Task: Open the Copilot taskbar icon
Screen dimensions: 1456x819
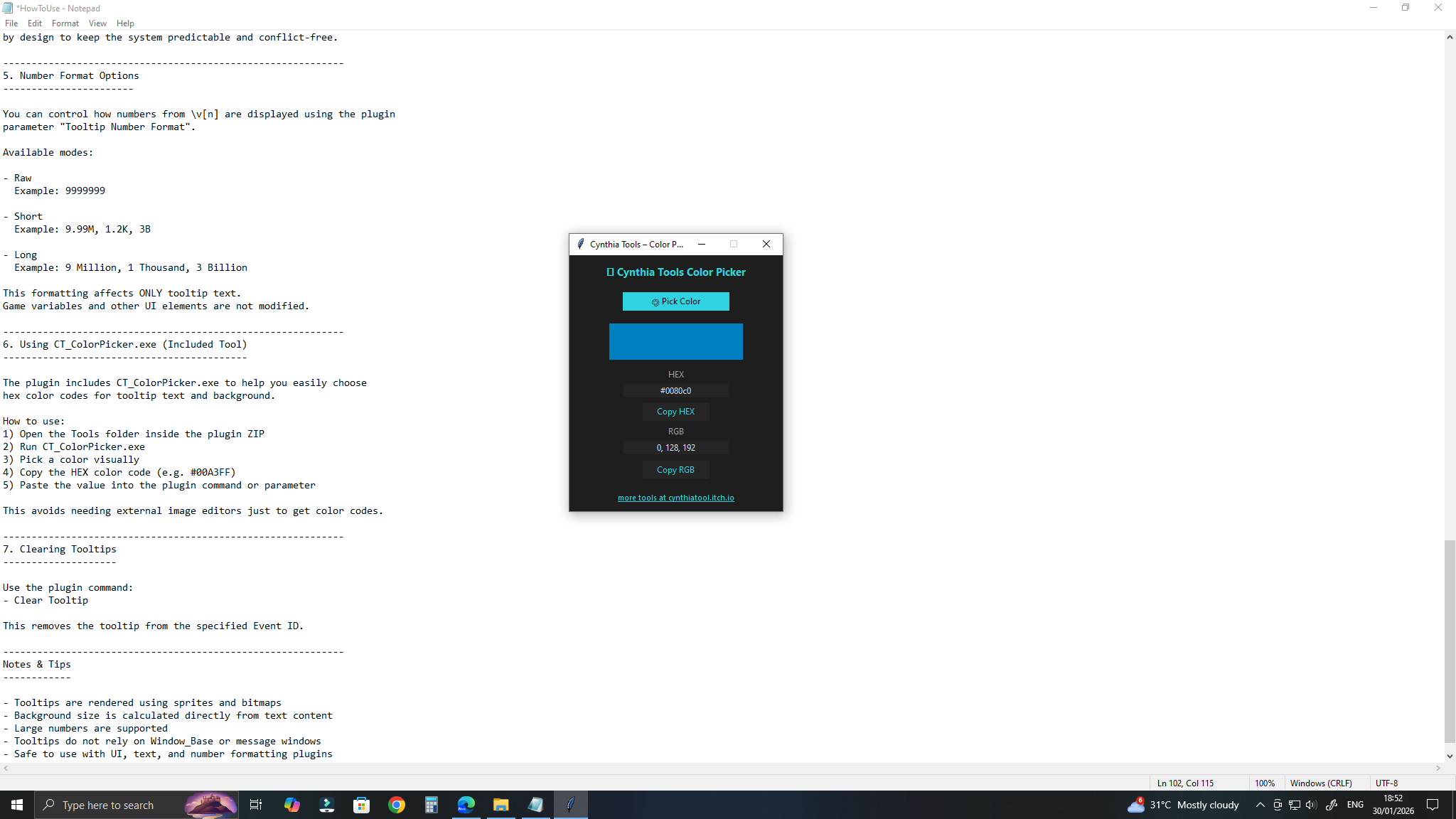Action: point(292,805)
